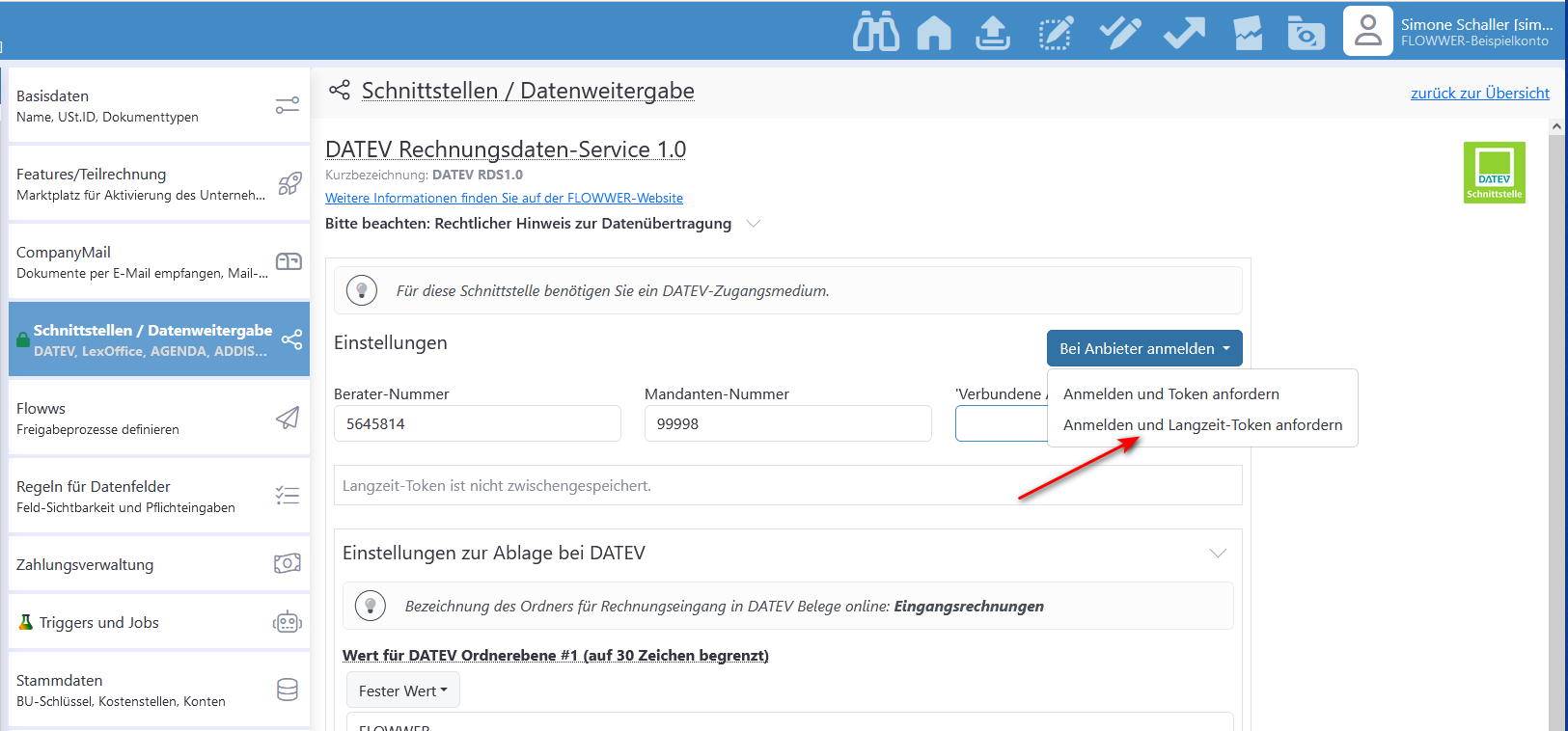
Task: Click the zurück zur Übersicht link
Action: point(1479,93)
